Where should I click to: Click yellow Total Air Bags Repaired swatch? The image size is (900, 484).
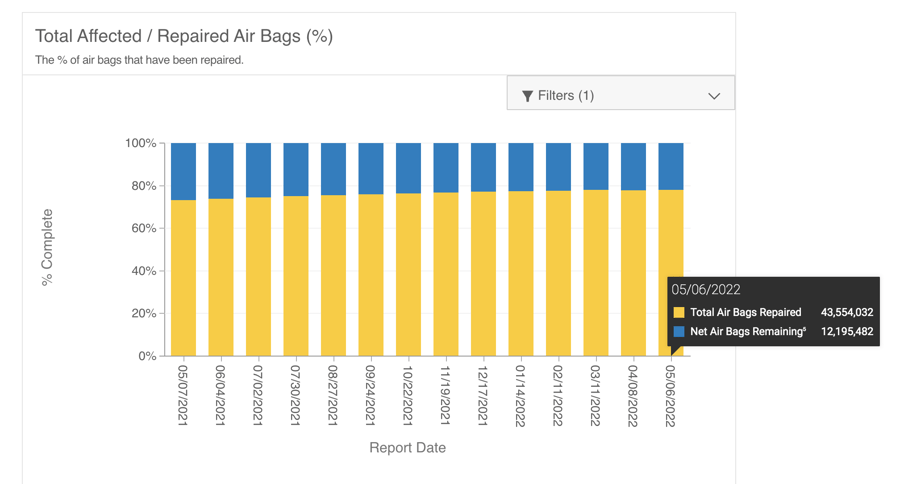pyautogui.click(x=679, y=313)
